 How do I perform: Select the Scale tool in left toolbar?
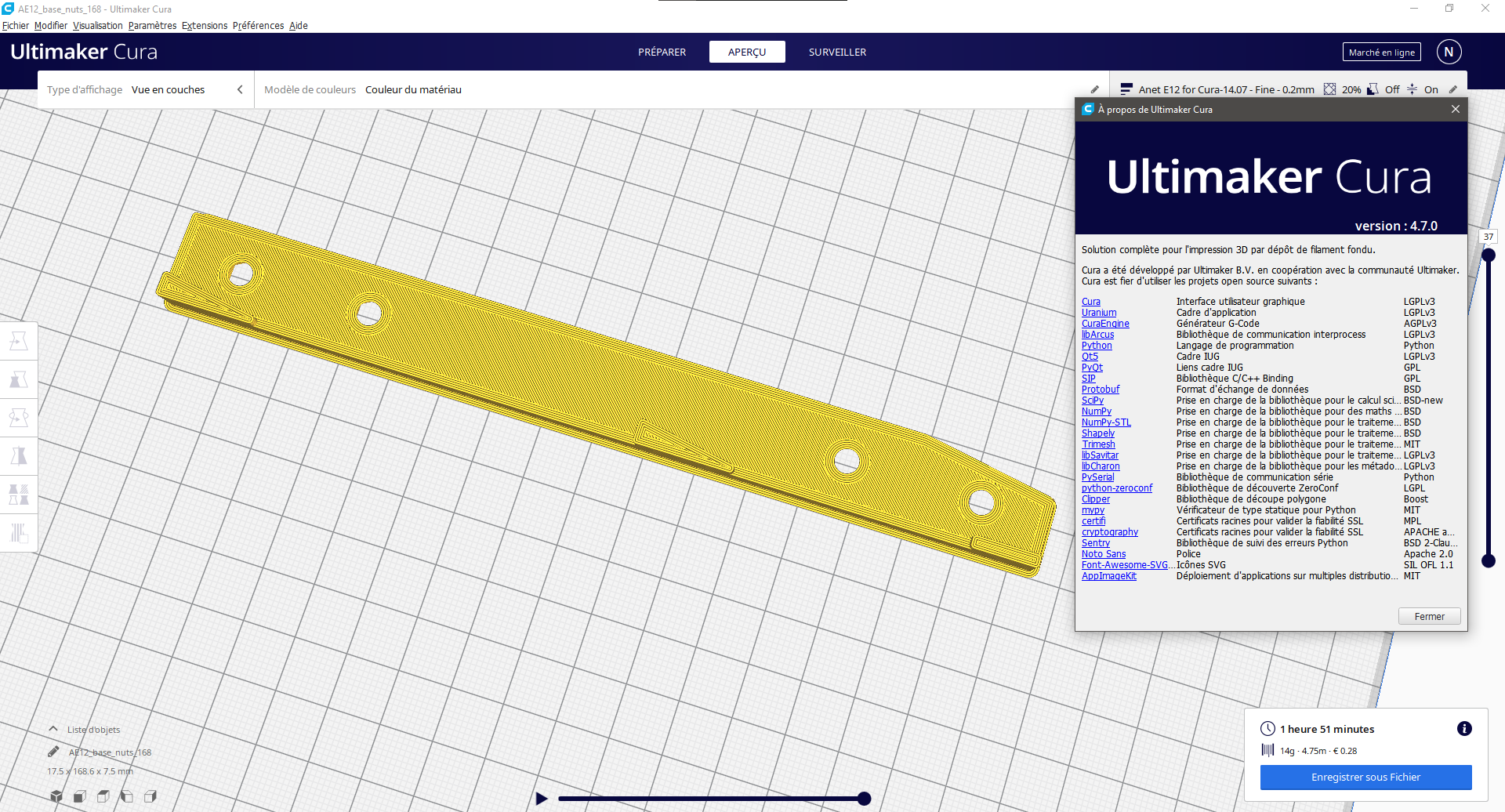point(19,379)
